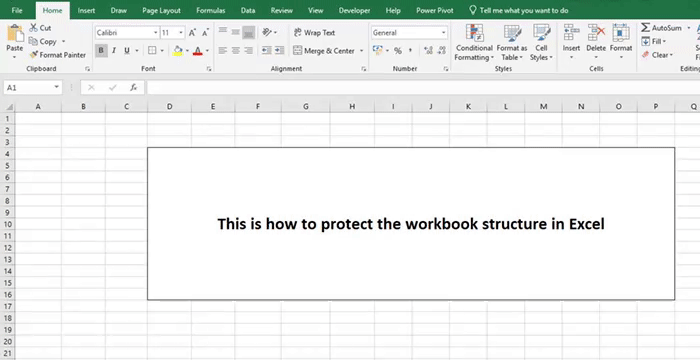Click the Format Painter brush icon
This screenshot has width=700, height=360.
pos(33,55)
